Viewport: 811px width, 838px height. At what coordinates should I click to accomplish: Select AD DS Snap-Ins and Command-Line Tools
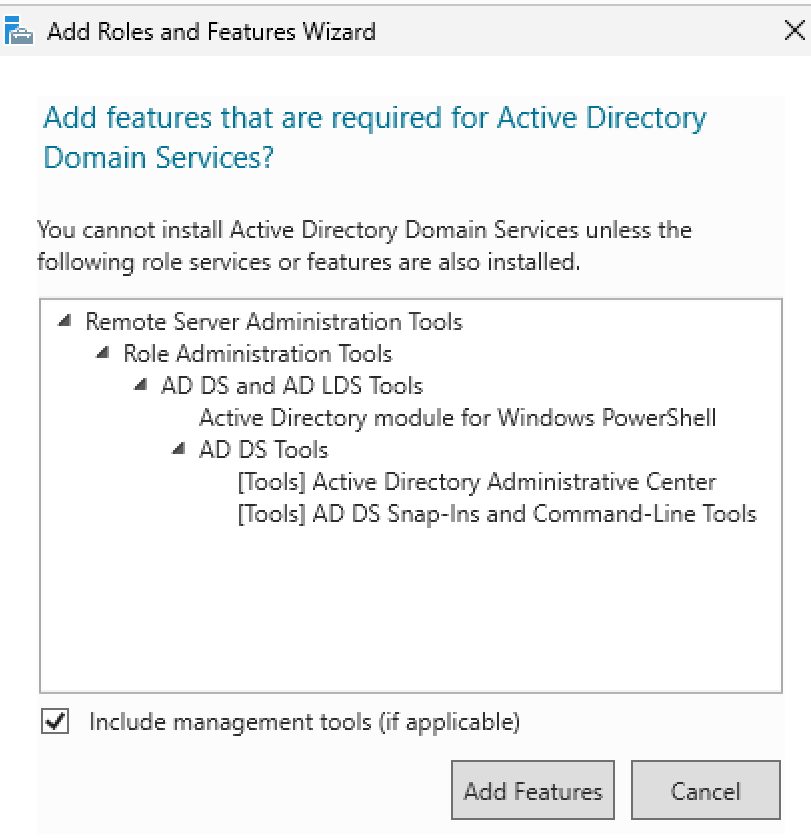[x=497, y=514]
